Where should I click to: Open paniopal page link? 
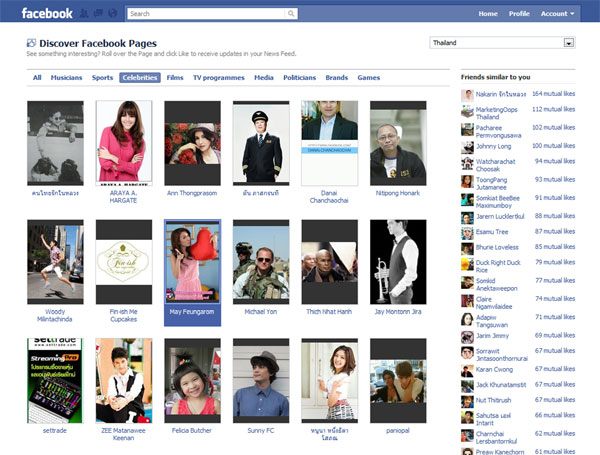[398, 431]
